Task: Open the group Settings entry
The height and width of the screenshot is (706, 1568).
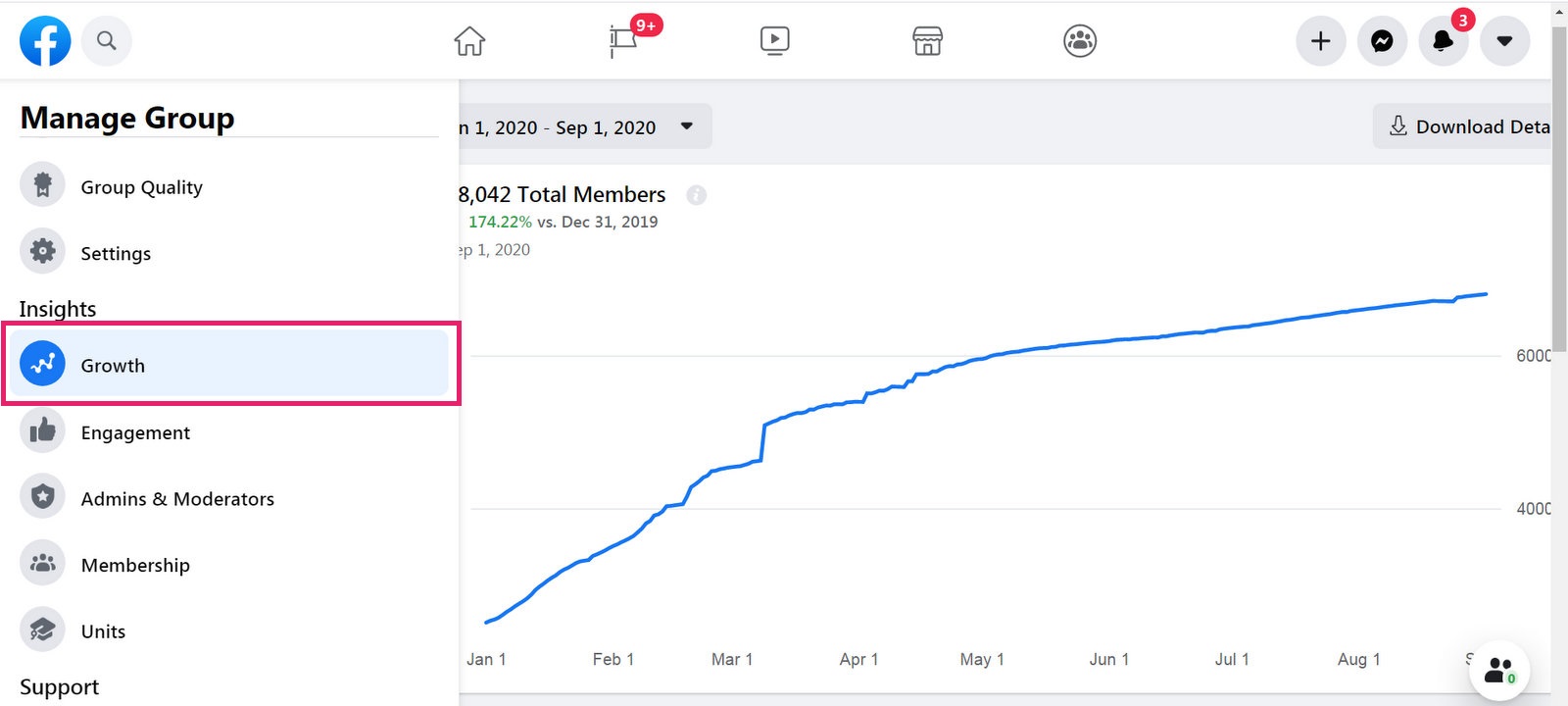Action: (229, 253)
